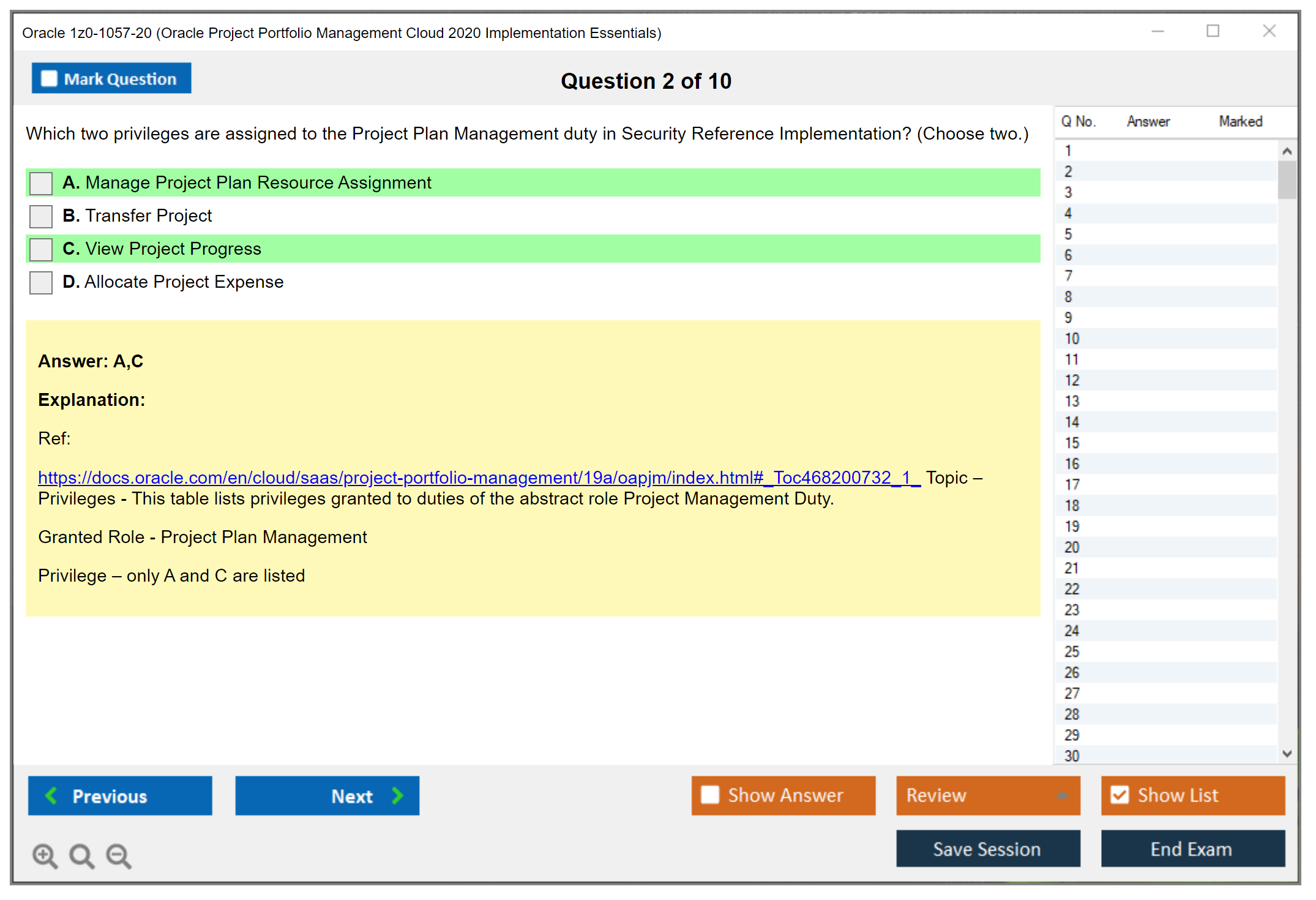Toggle the Show Answer checkbox

(710, 795)
